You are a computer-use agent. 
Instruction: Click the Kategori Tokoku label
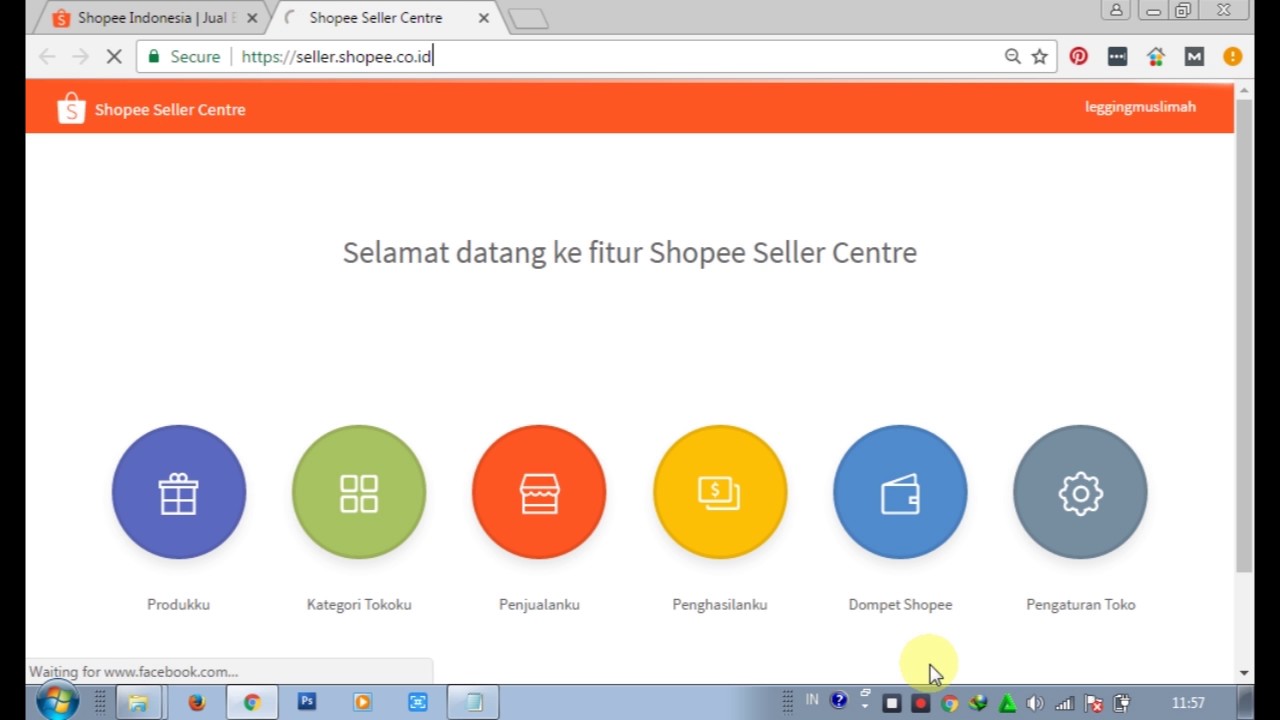pos(359,604)
